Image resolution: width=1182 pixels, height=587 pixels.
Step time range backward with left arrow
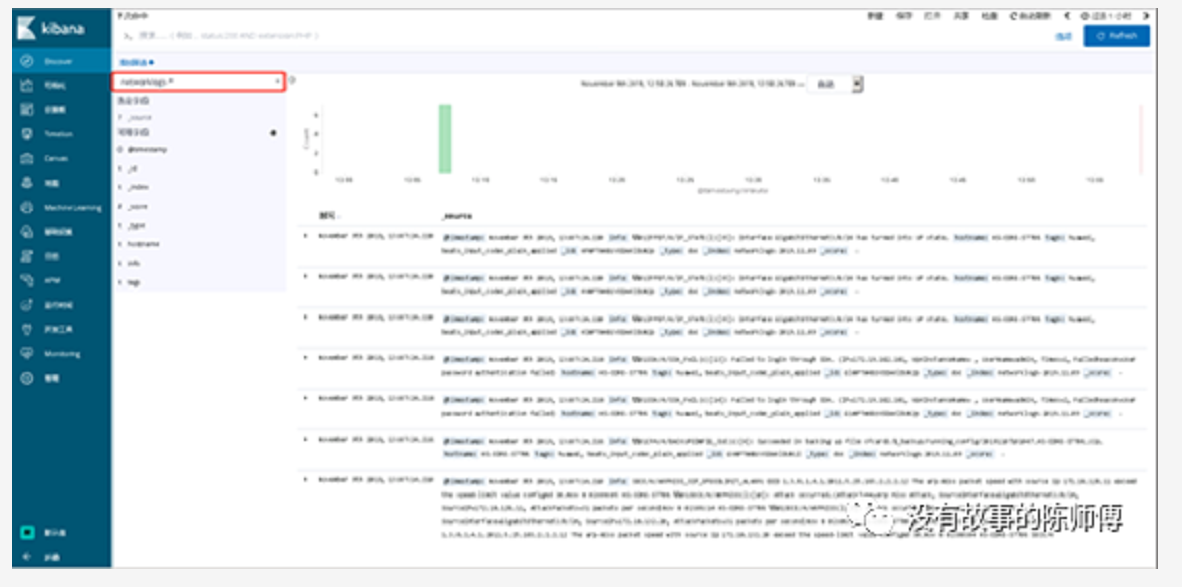[1067, 16]
